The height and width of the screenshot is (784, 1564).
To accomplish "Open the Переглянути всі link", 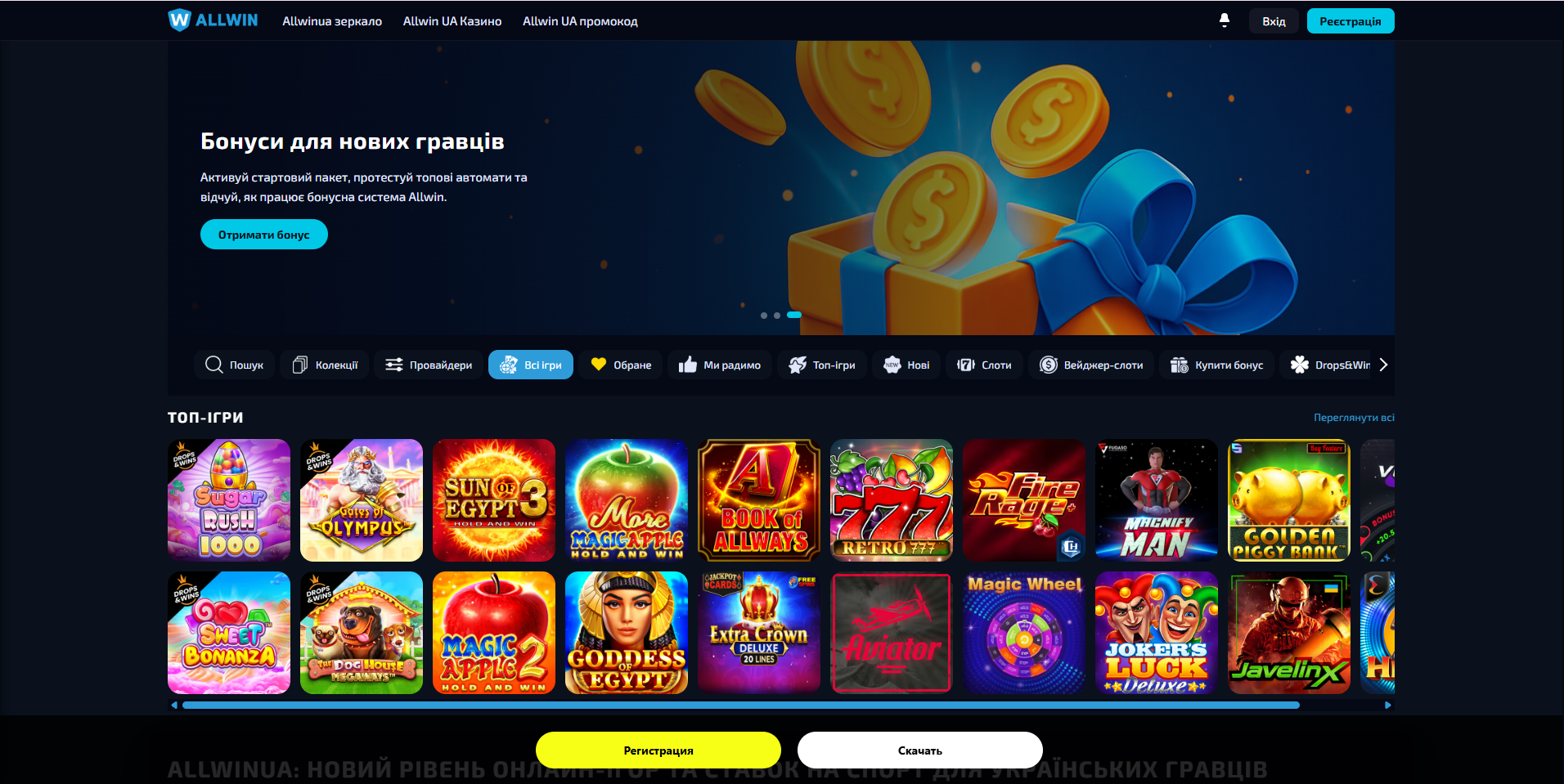I will click(1354, 418).
